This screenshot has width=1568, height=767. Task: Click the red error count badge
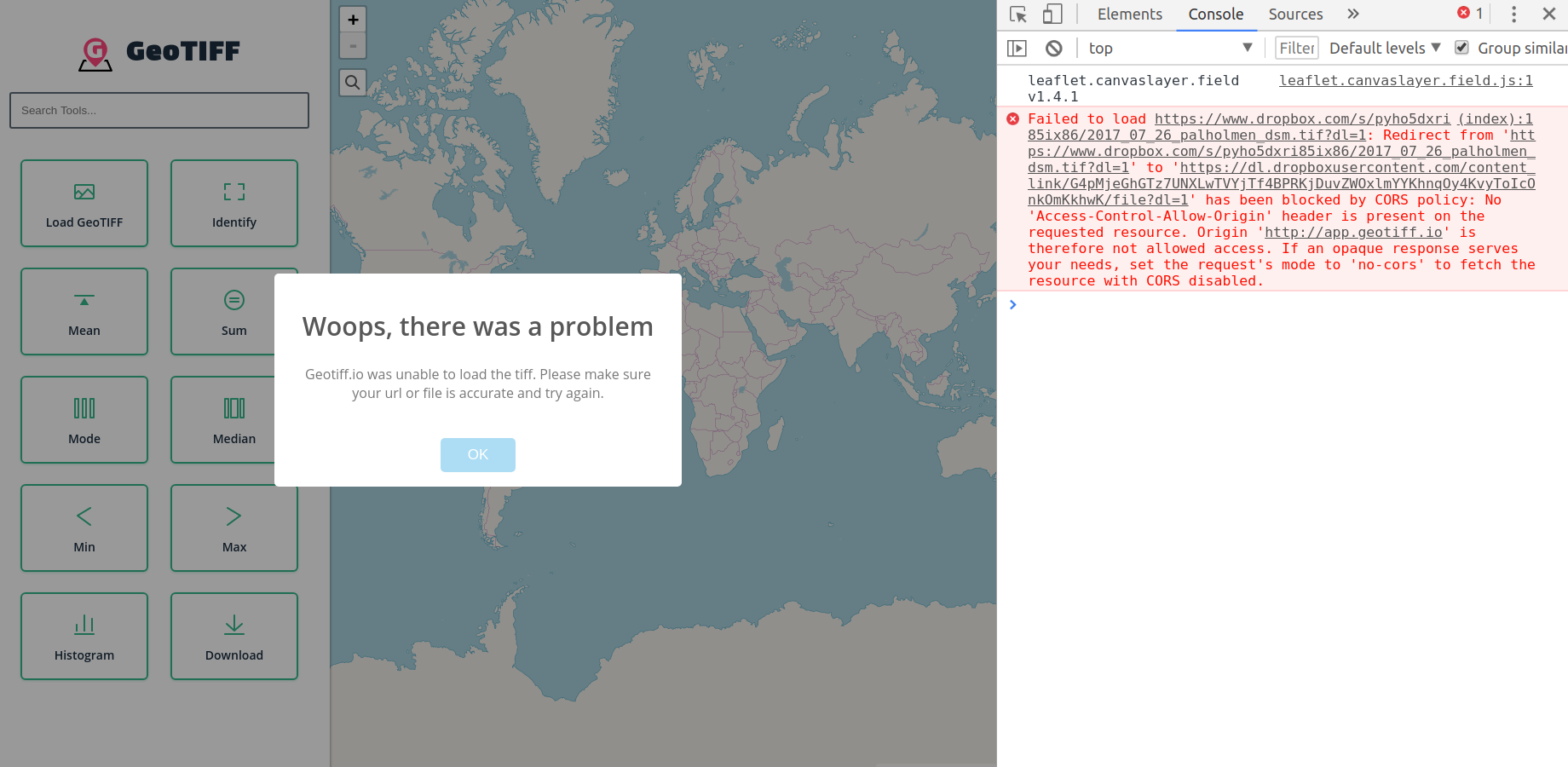(x=1470, y=14)
